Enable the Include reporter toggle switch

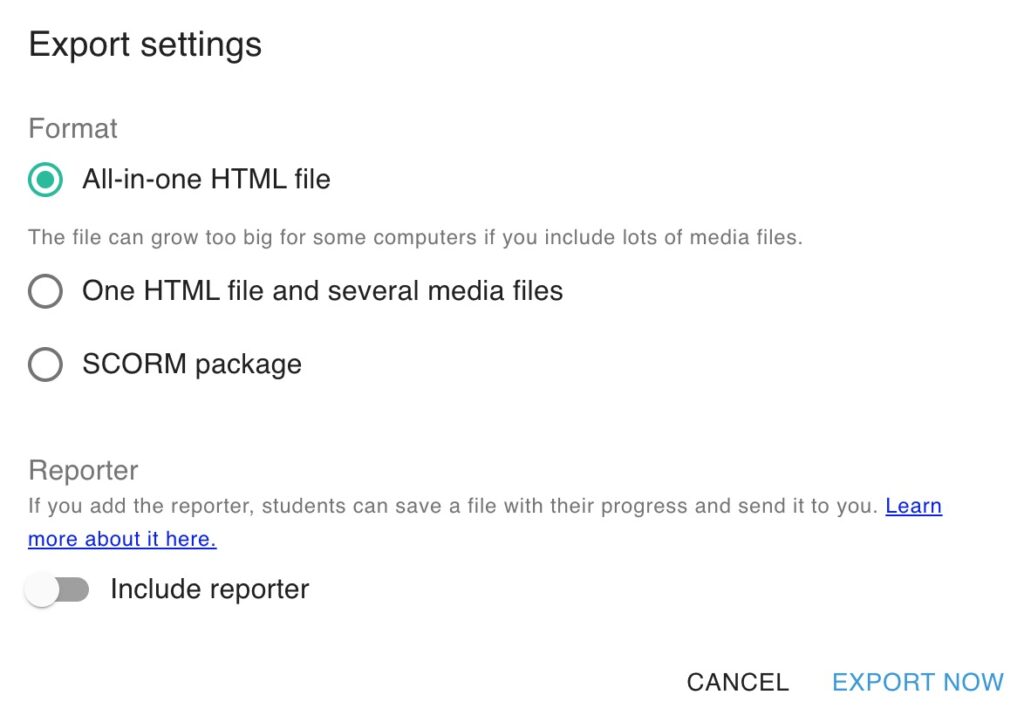(57, 590)
